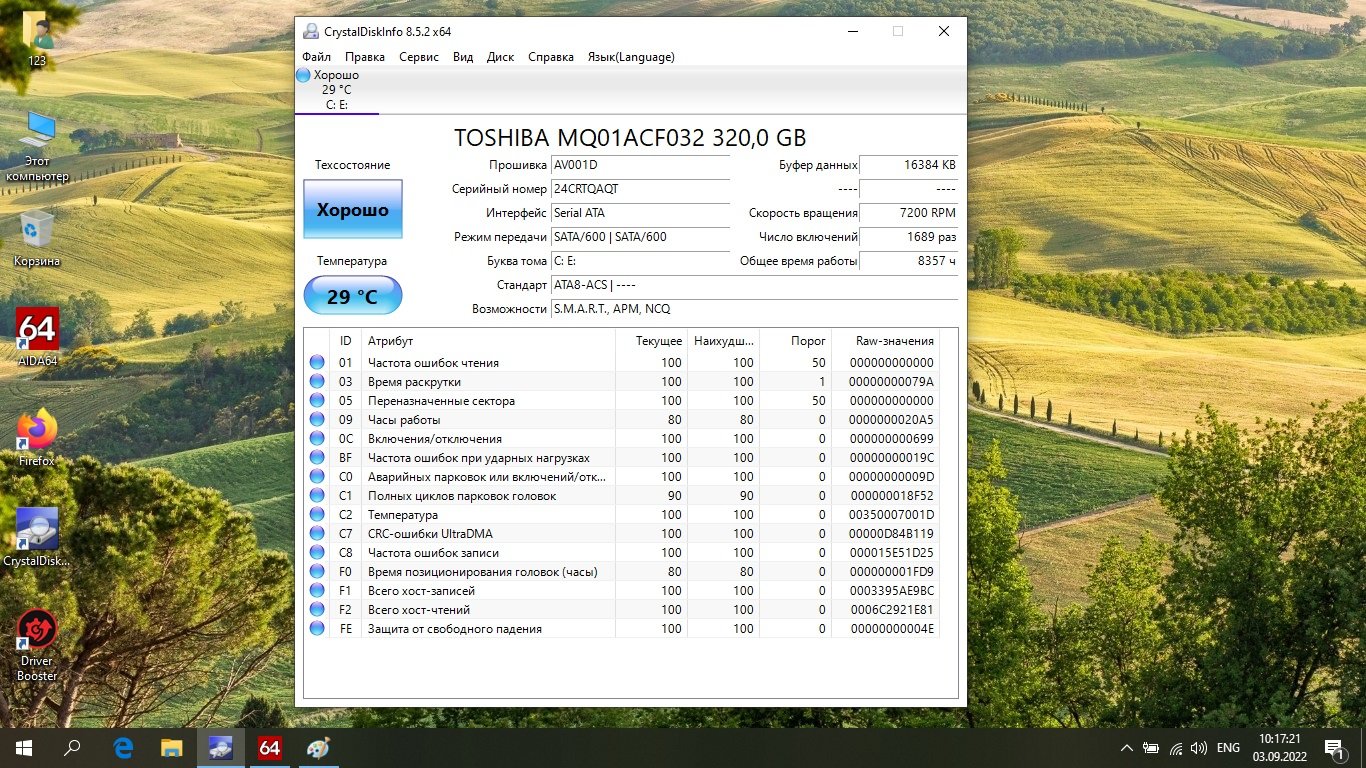Open the Корзина recycle bin icon

pyautogui.click(x=37, y=238)
